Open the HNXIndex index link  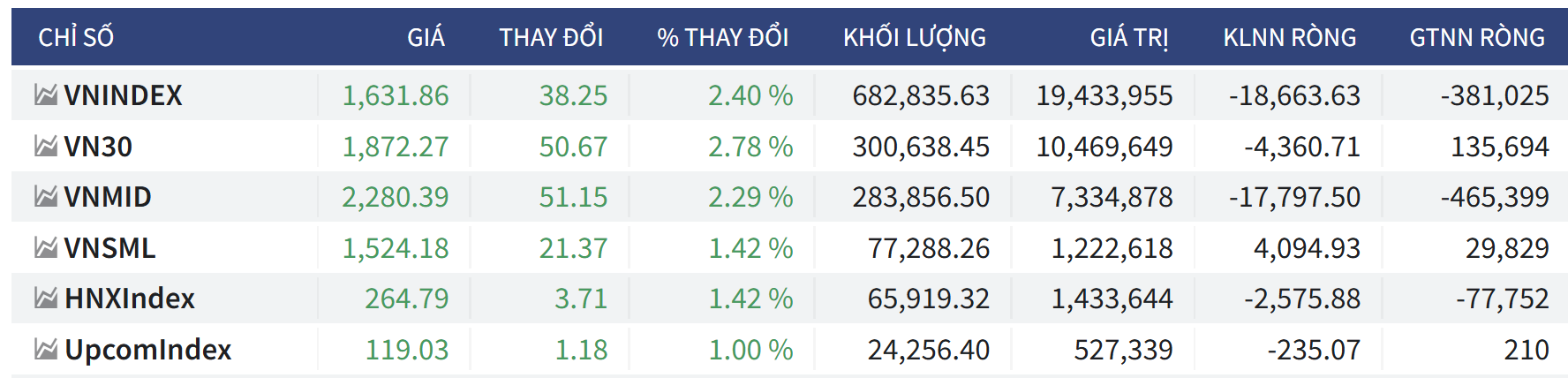pos(130,299)
